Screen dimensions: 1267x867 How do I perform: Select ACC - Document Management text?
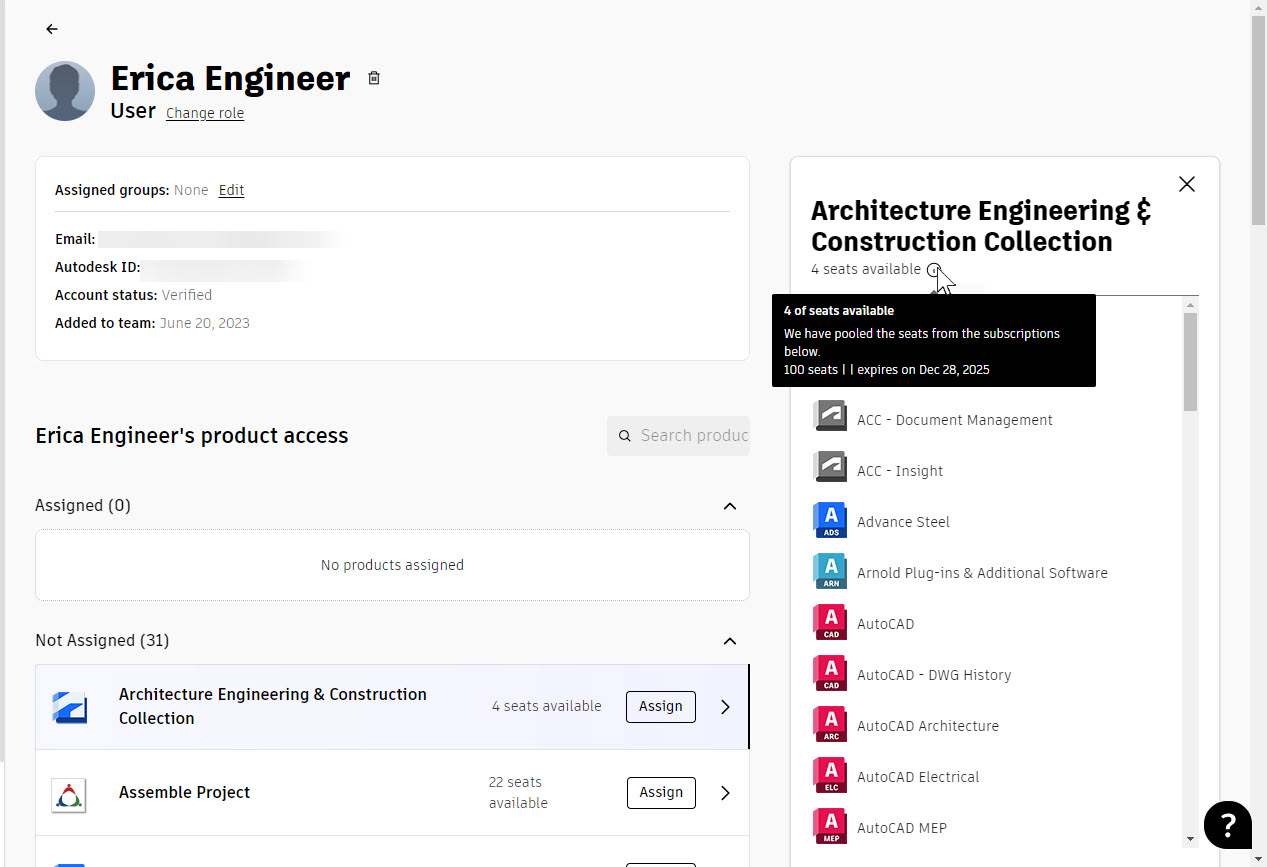(x=955, y=420)
